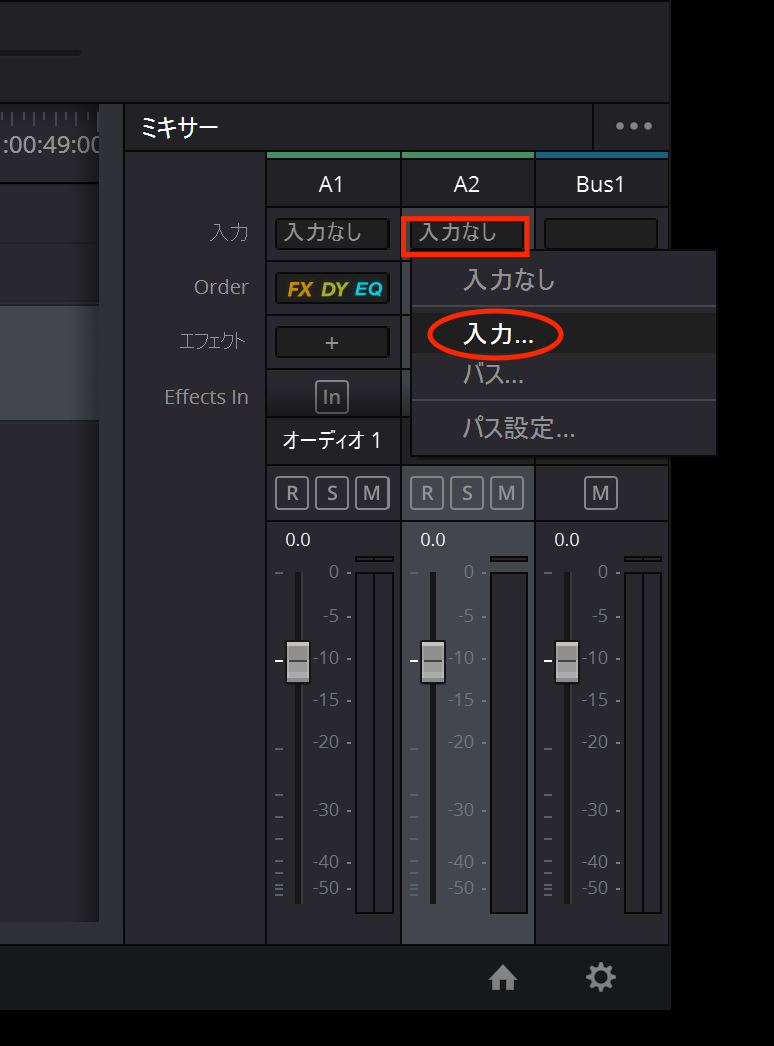
Task: Click the A2 fader handle
Action: click(433, 661)
